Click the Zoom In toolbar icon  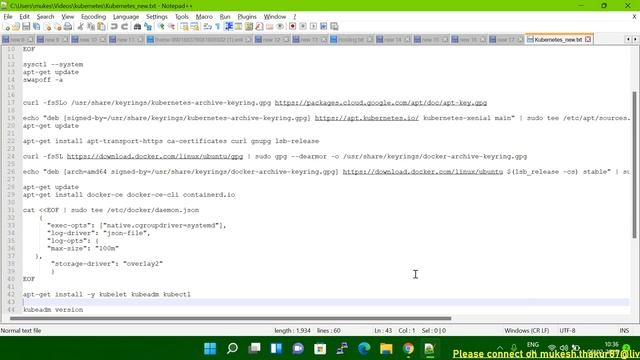(x=161, y=27)
